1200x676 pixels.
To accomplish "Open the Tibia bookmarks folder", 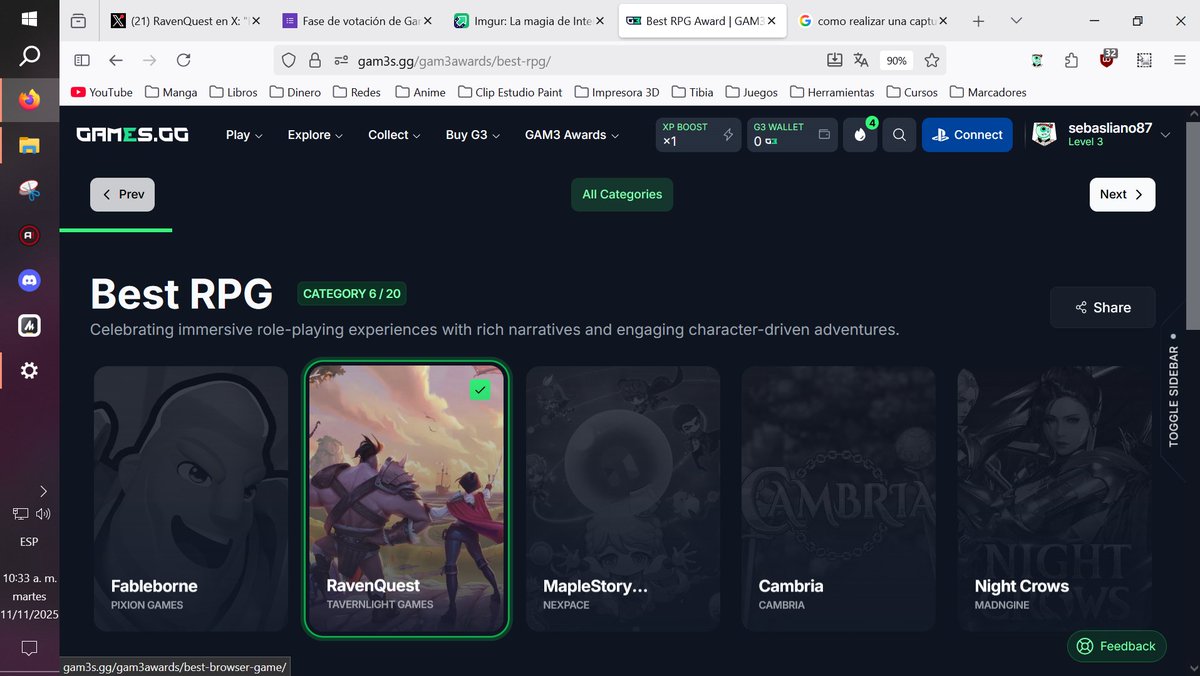I will 691,92.
